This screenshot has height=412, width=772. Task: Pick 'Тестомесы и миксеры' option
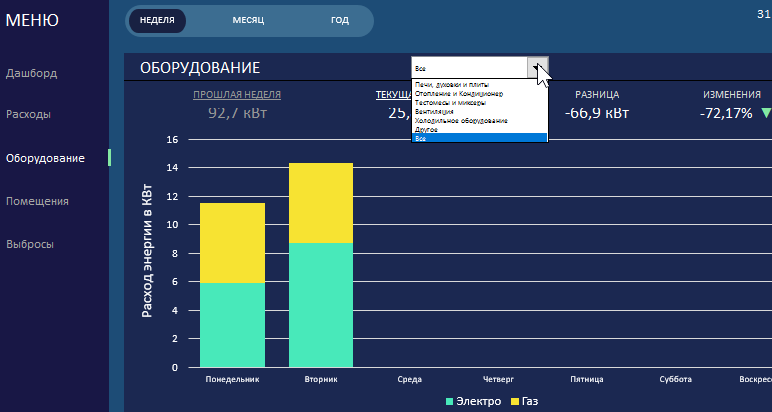450,103
